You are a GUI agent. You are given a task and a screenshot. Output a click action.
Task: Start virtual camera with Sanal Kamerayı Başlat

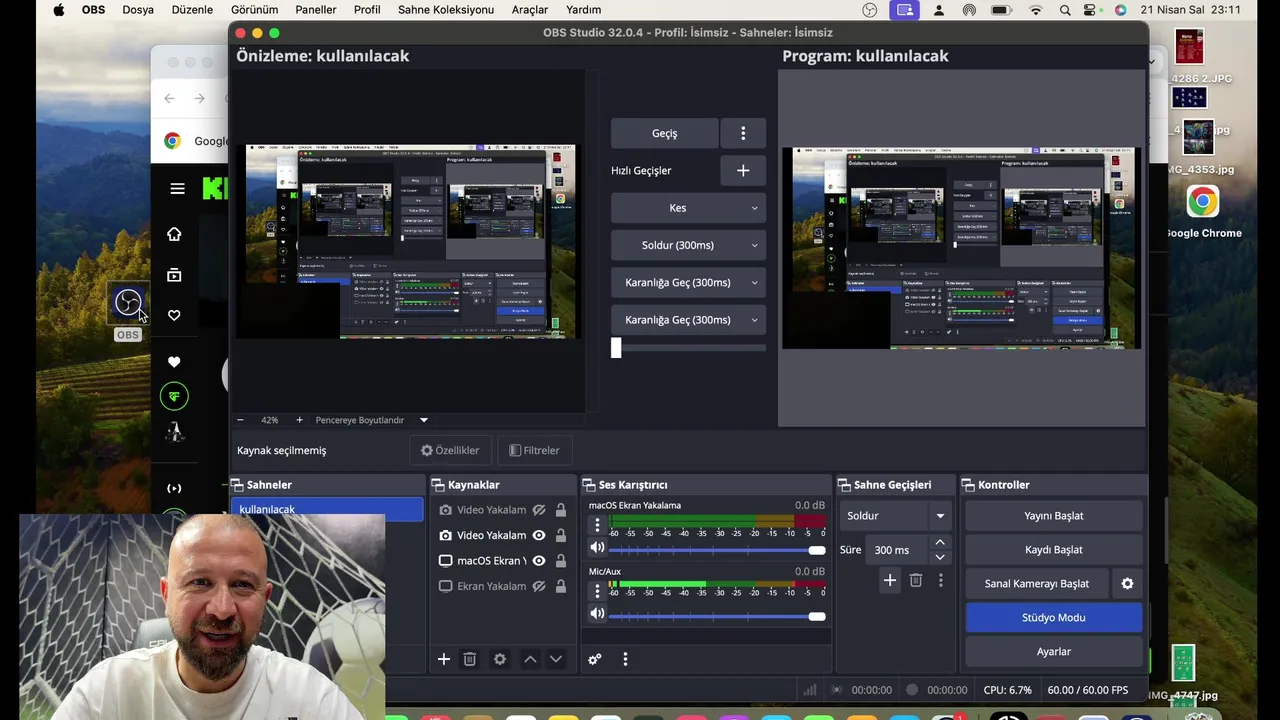(x=1037, y=584)
